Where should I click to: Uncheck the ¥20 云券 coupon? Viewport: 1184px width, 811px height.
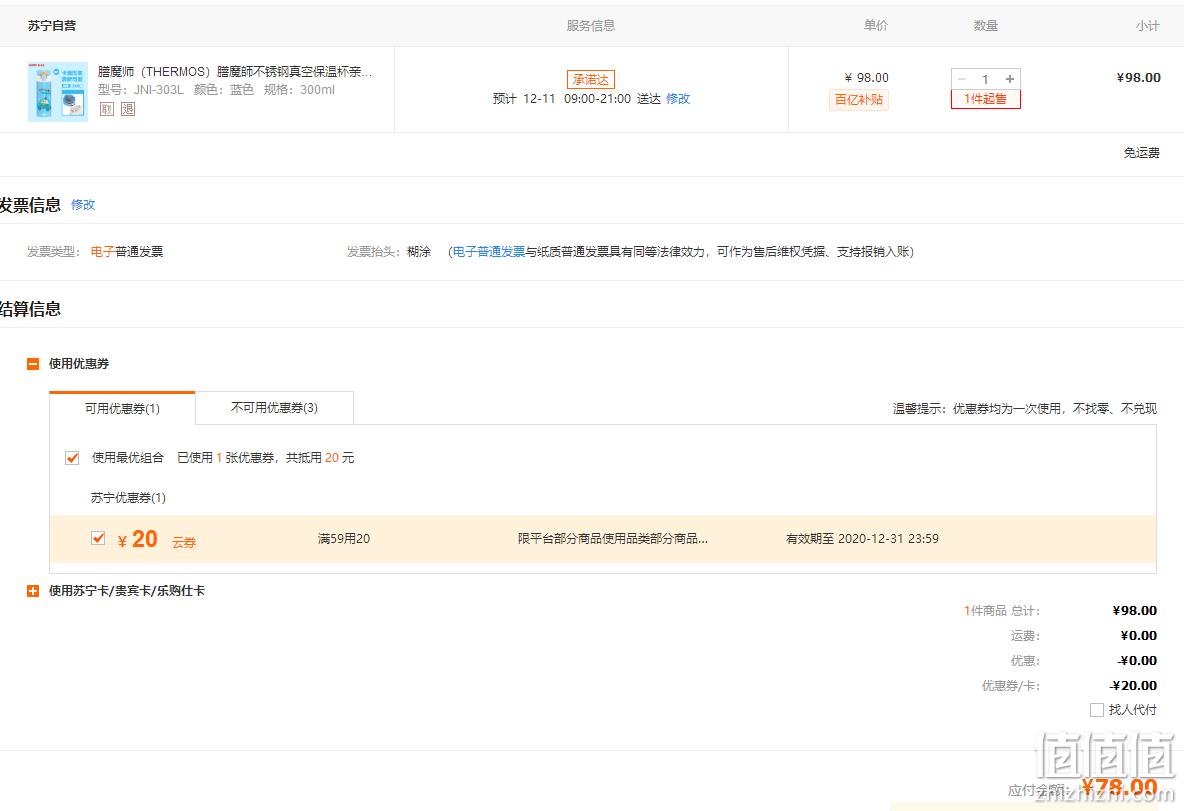click(x=98, y=538)
